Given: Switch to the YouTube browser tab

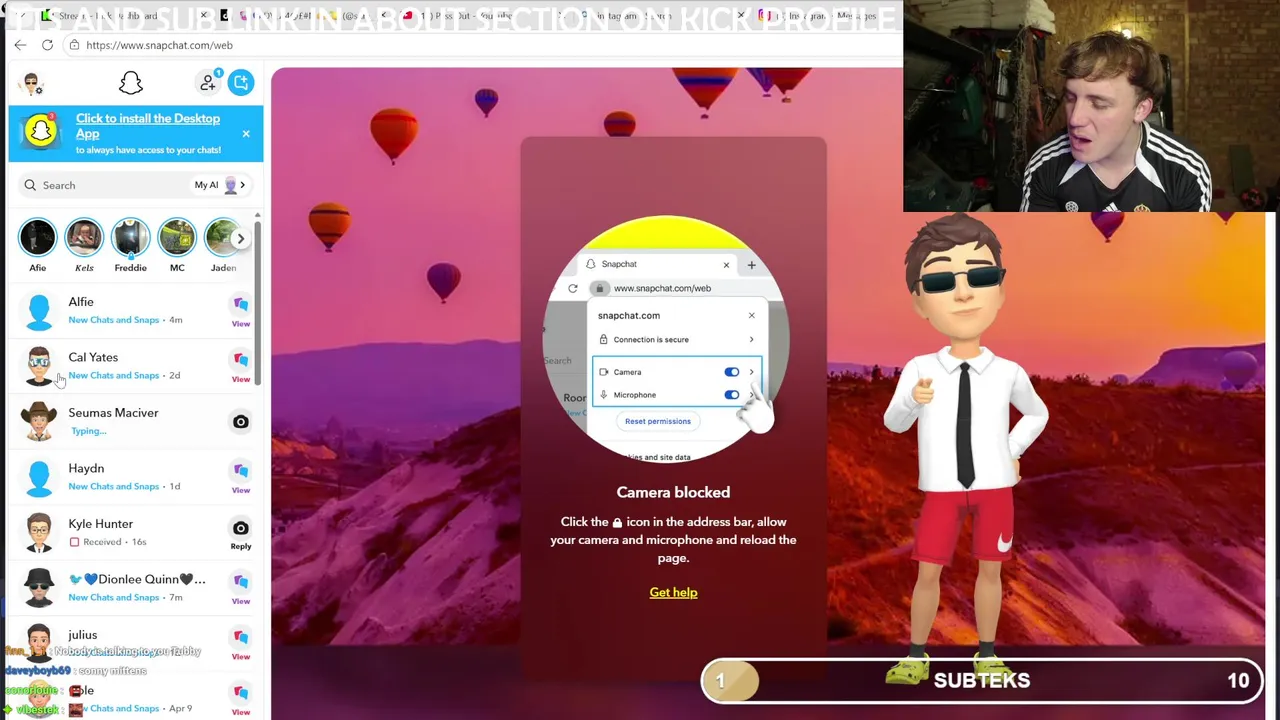Looking at the screenshot, I should coord(480,15).
